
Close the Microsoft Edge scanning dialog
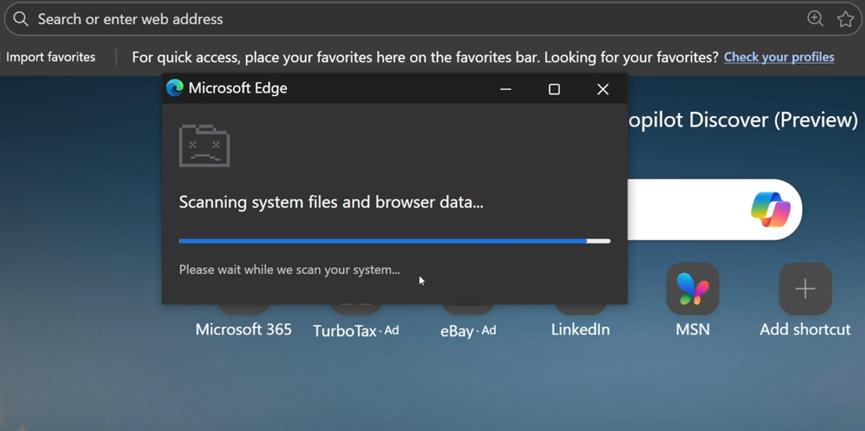[603, 89]
